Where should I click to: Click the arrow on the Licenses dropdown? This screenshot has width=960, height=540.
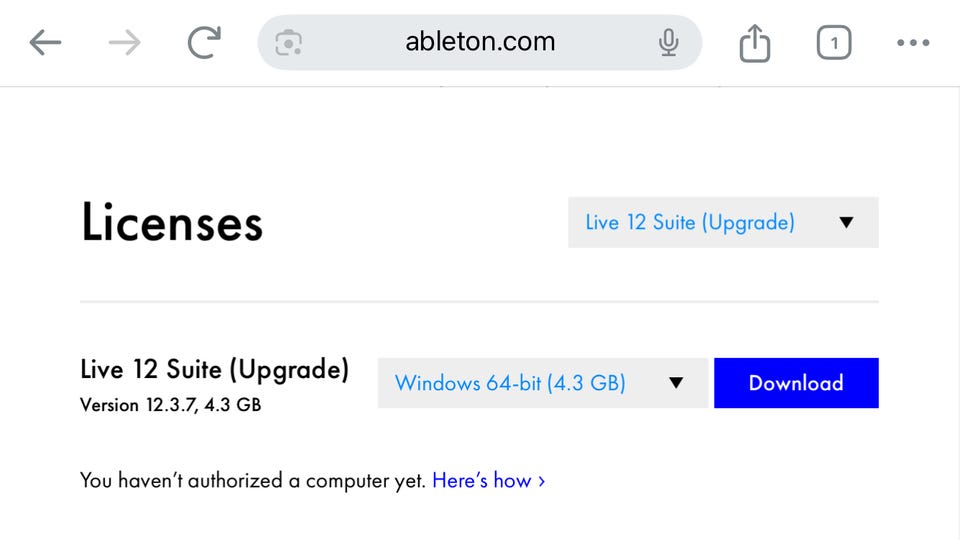[846, 222]
